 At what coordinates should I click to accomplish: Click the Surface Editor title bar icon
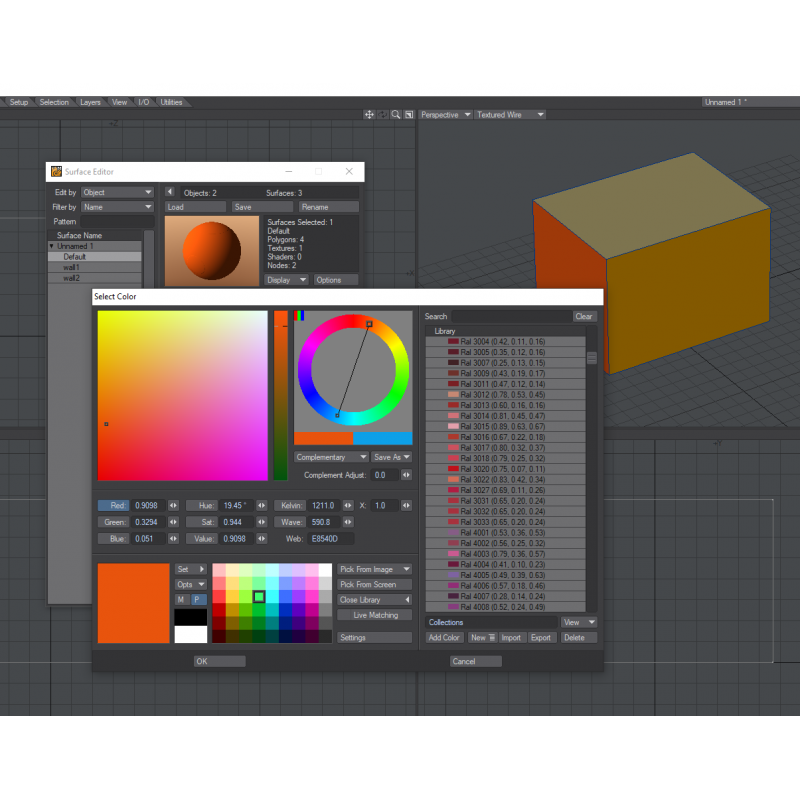click(x=57, y=171)
